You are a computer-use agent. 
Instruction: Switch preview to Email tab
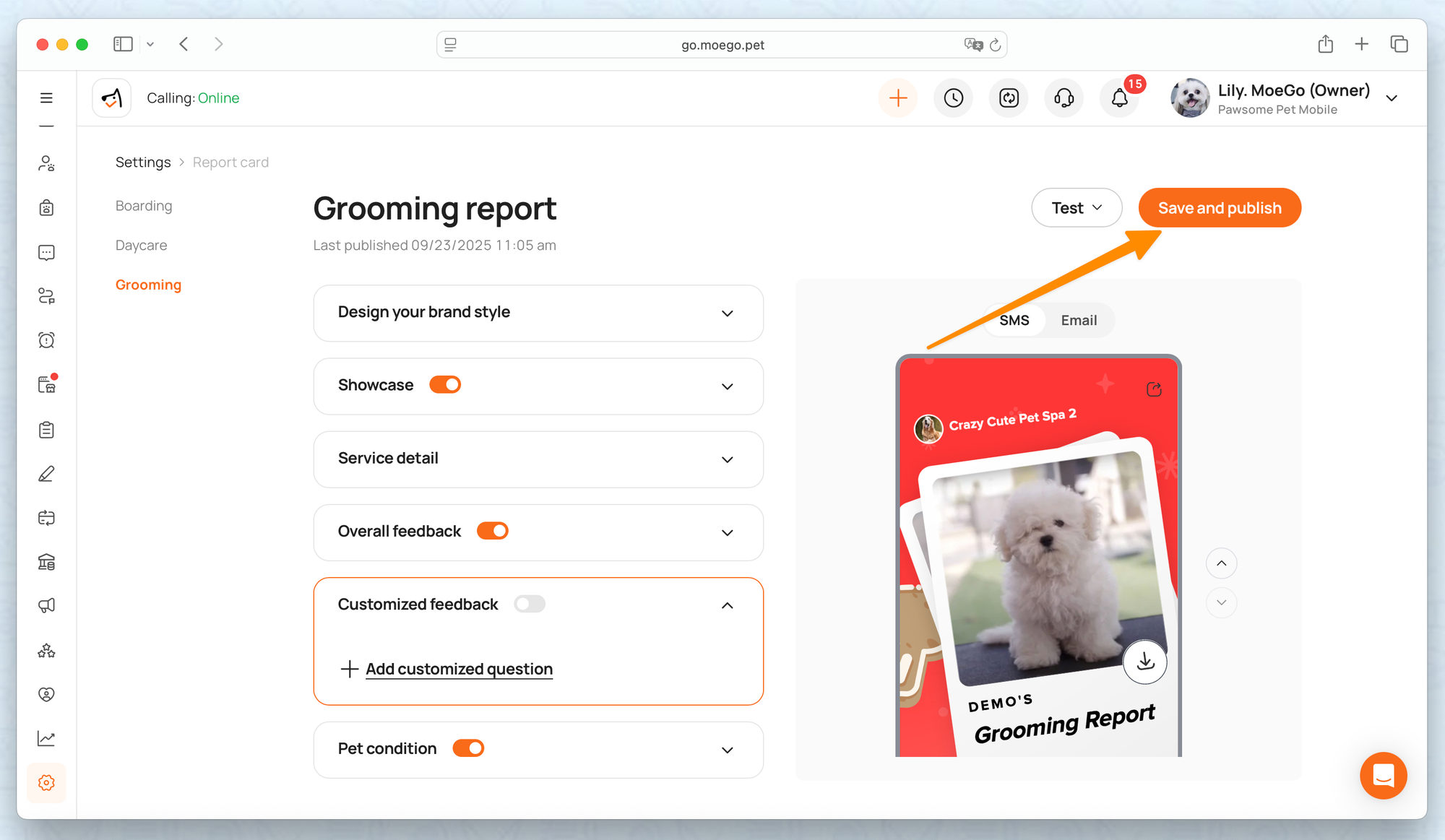[x=1079, y=320]
